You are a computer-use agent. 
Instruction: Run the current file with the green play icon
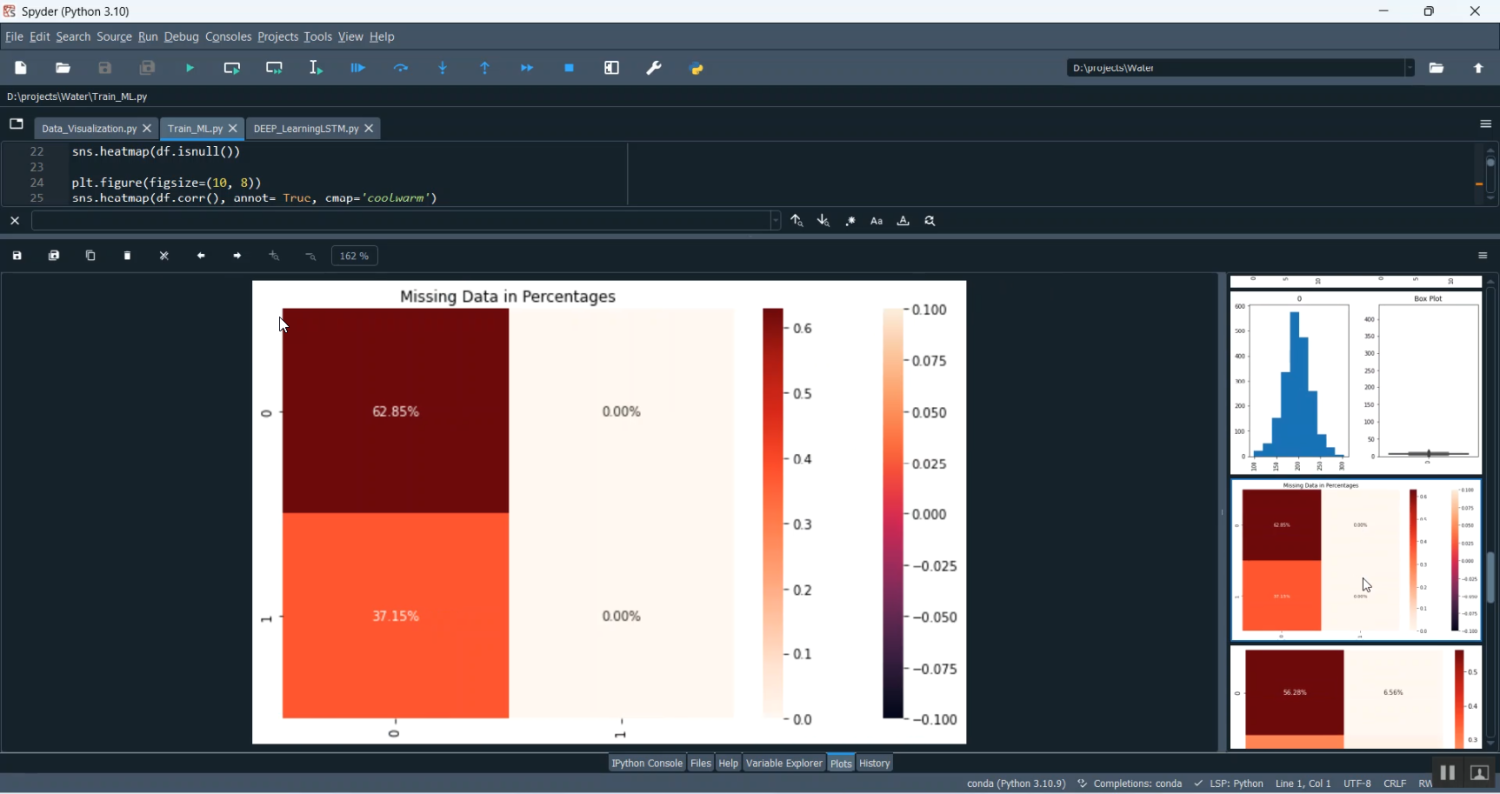190,68
